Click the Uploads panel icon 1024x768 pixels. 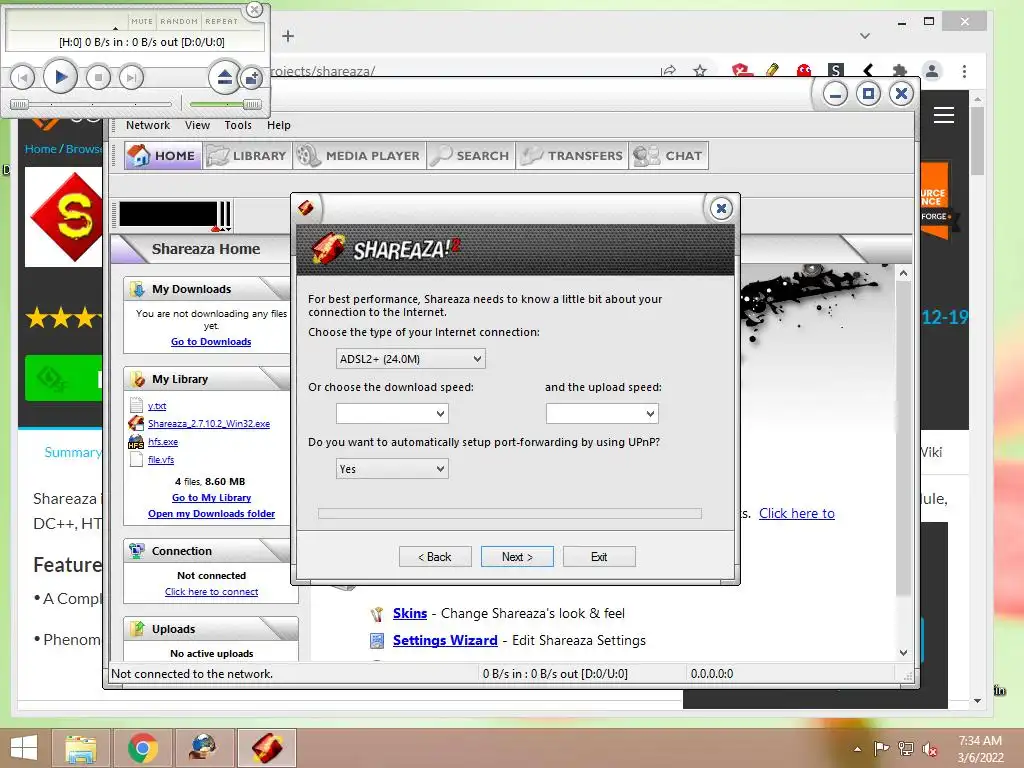coord(137,629)
